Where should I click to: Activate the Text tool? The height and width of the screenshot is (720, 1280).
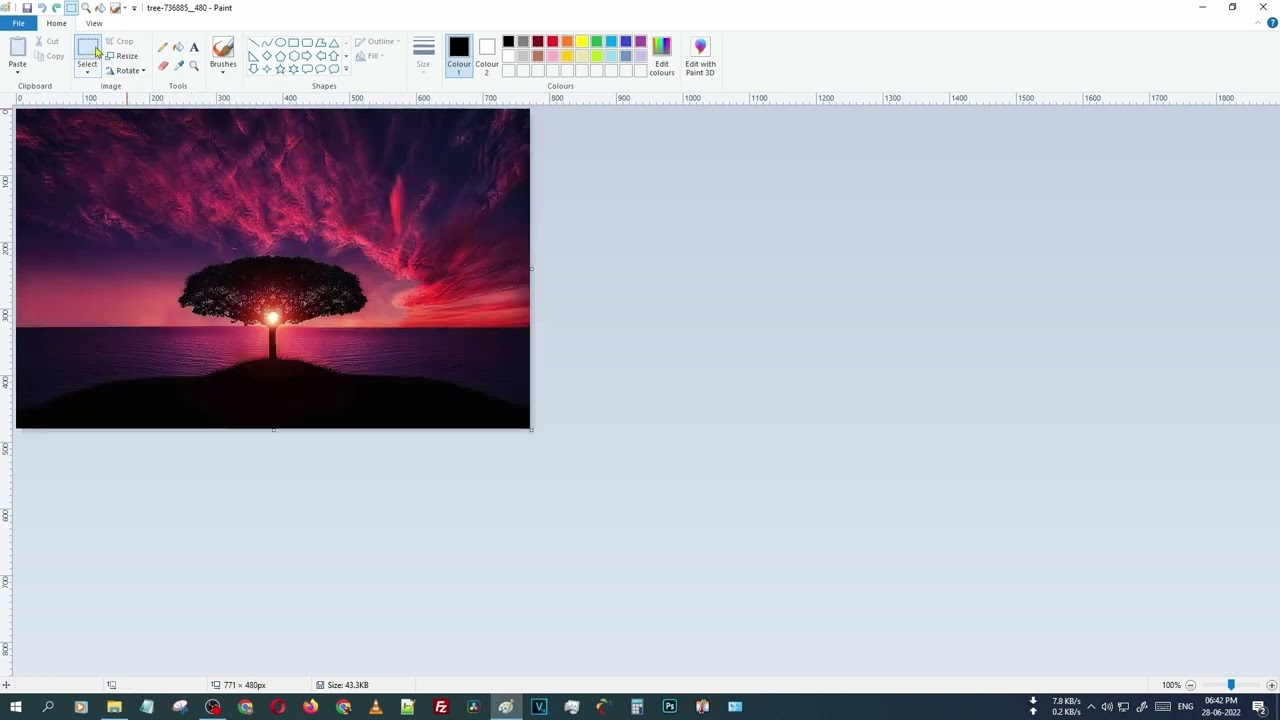(x=194, y=47)
